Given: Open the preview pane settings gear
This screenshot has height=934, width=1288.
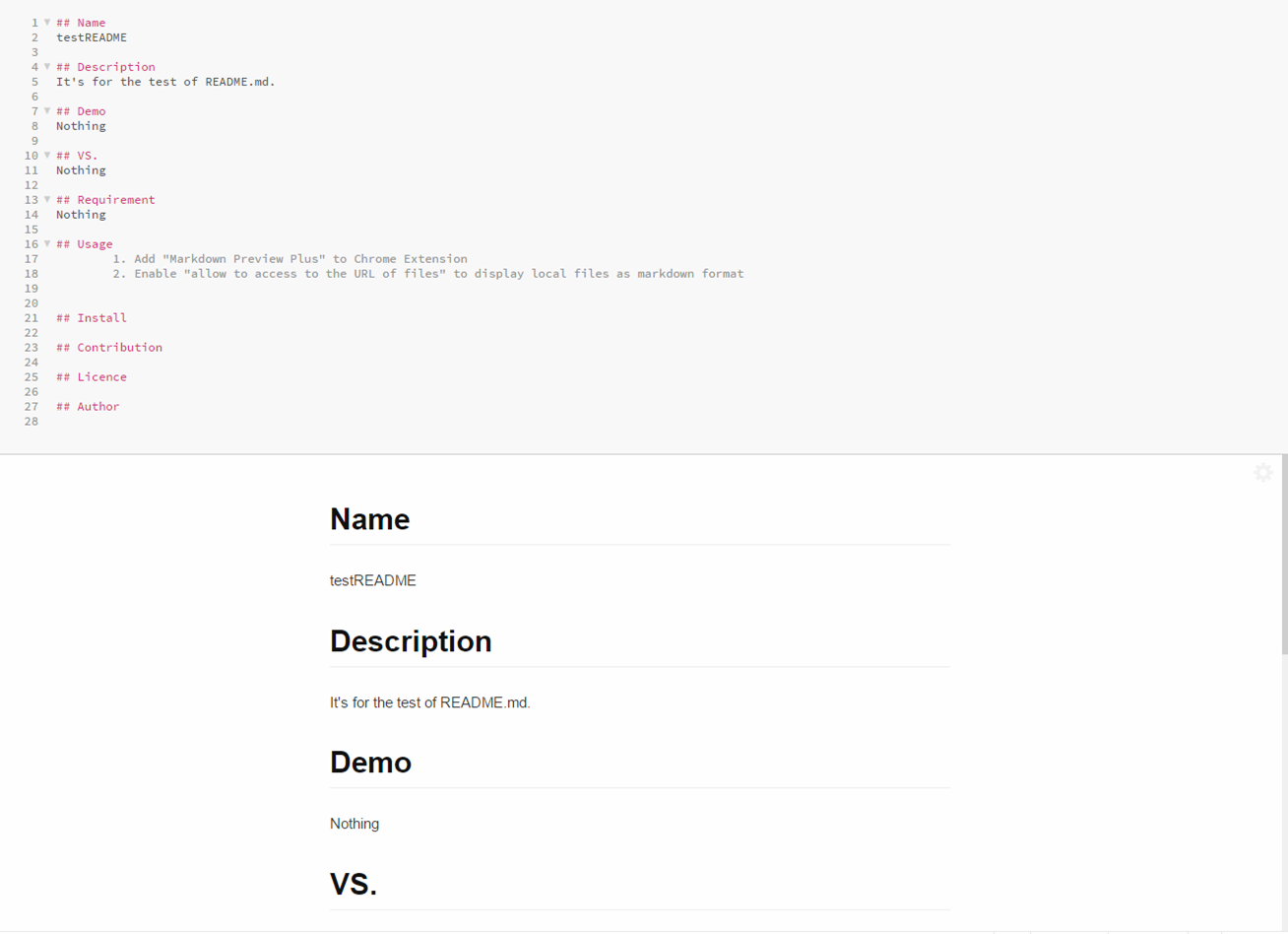Looking at the screenshot, I should pyautogui.click(x=1263, y=472).
